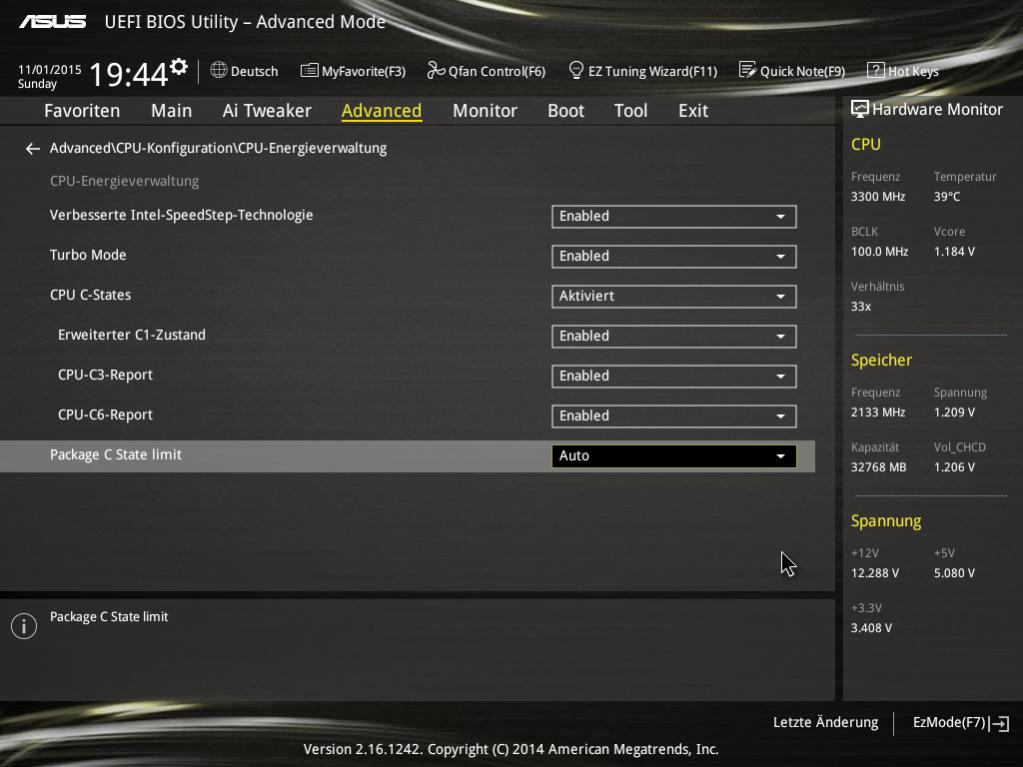Image resolution: width=1023 pixels, height=767 pixels.
Task: Click the Verhältnis value 33x
Action: [x=861, y=306]
